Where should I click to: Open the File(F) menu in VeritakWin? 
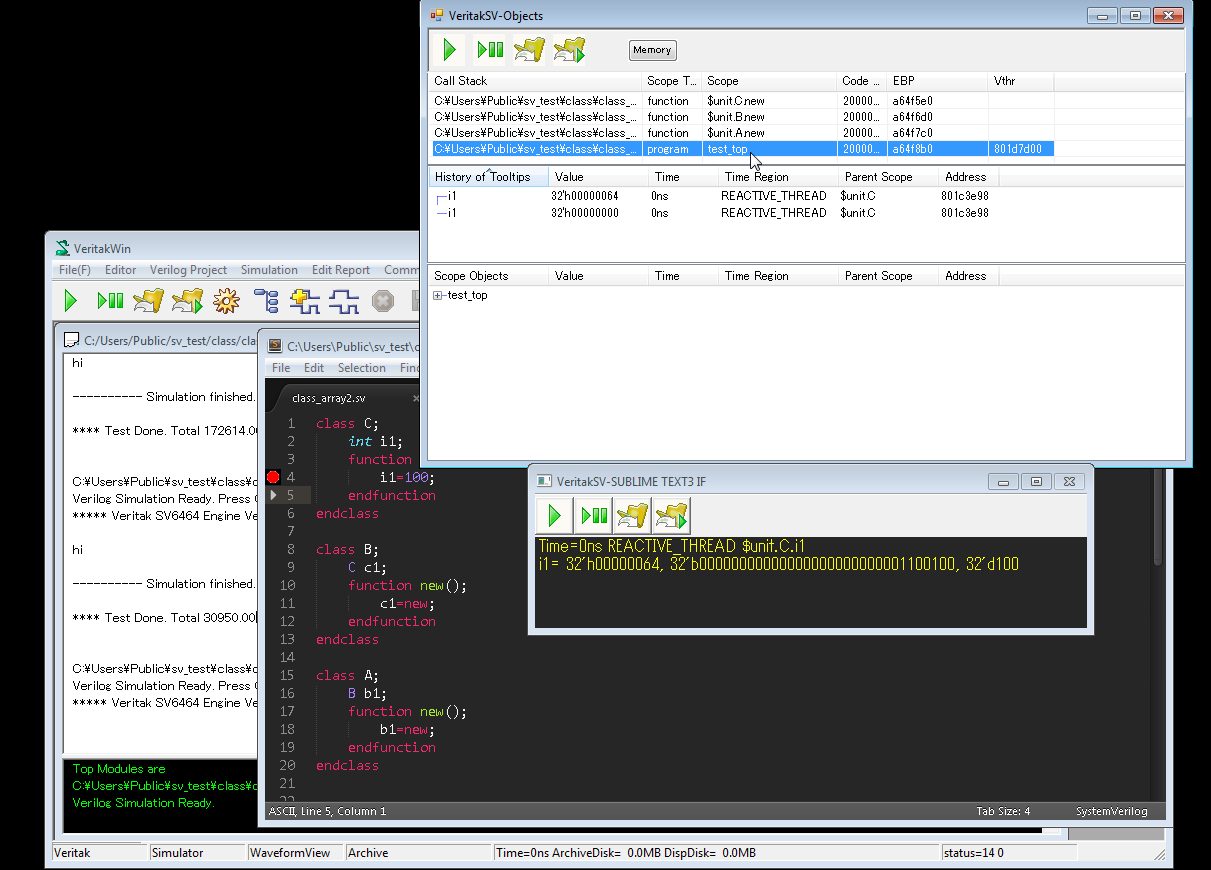(75, 270)
